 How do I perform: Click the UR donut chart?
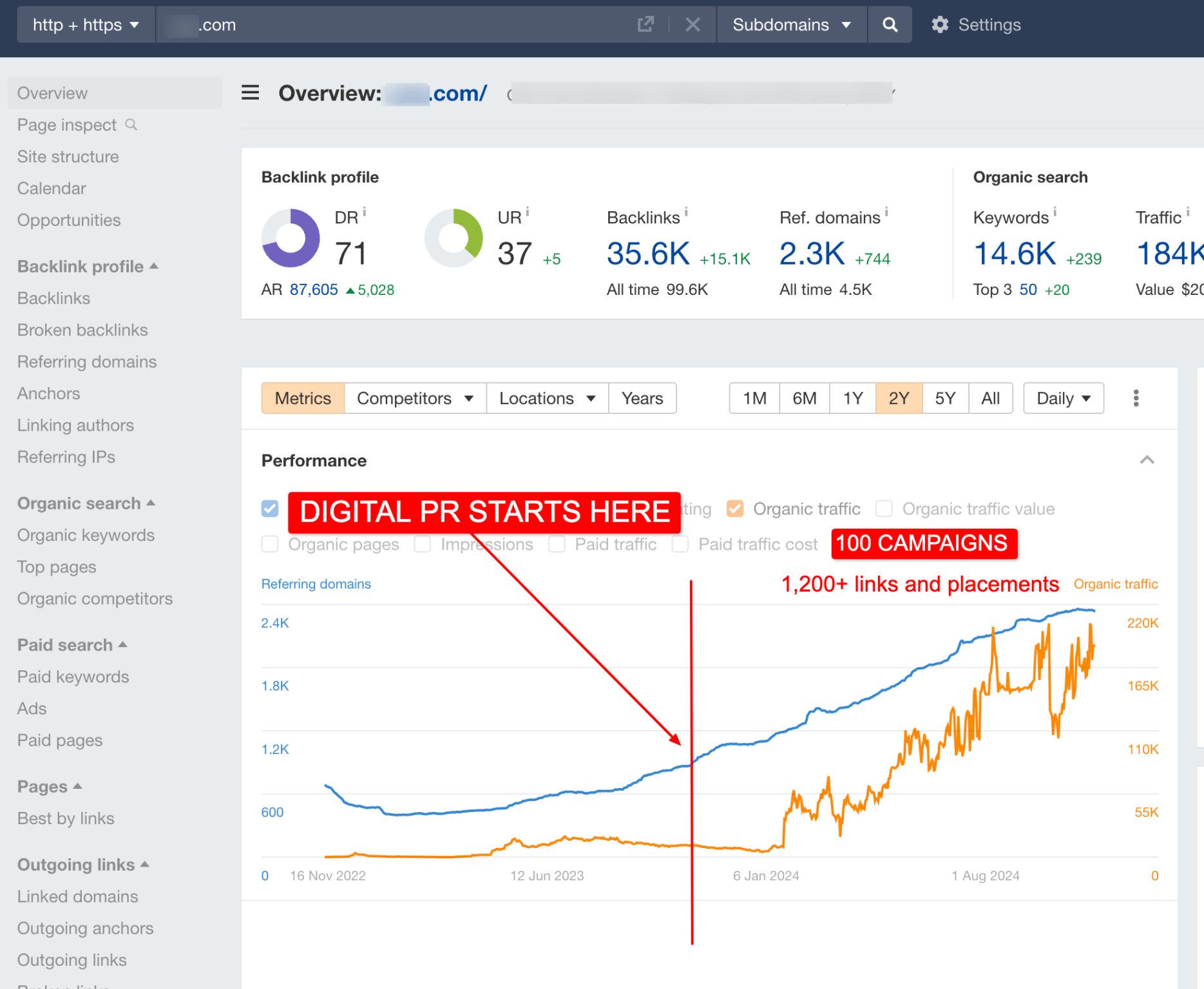point(454,238)
